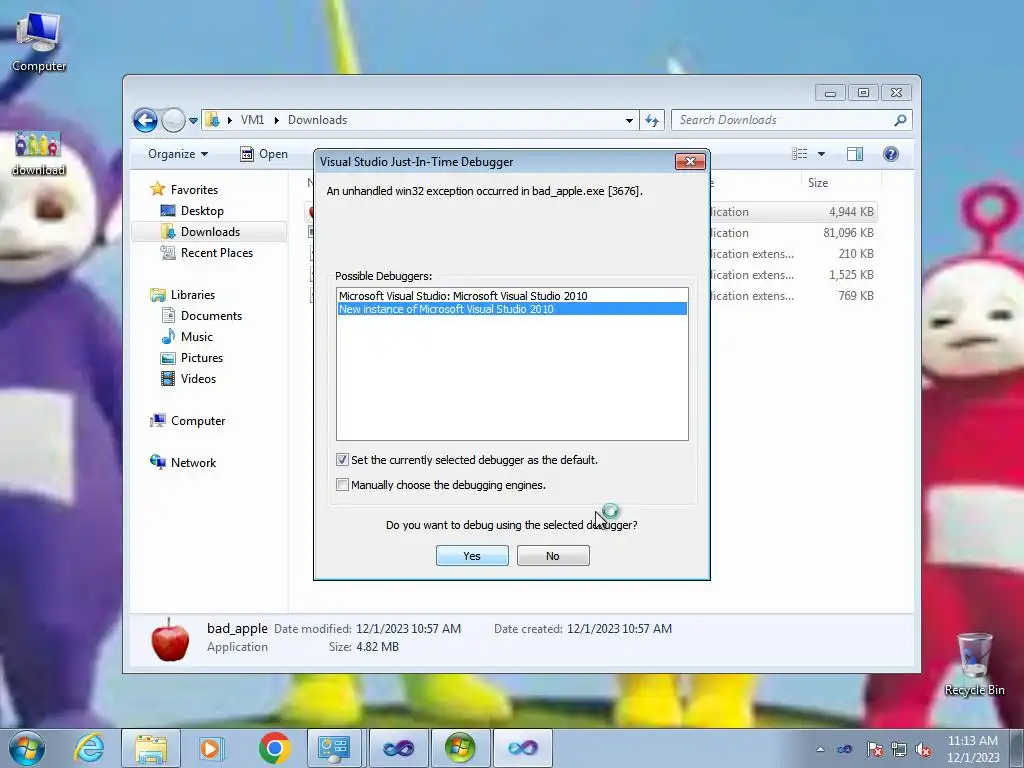1024x768 pixels.
Task: Click Yes to debug with selected debugger
Action: [472, 556]
